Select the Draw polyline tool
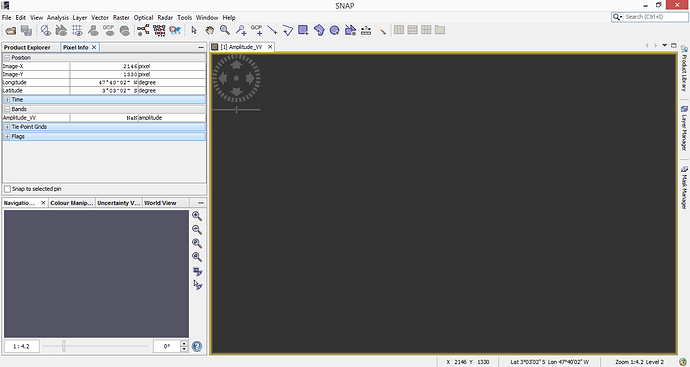 click(x=288, y=30)
